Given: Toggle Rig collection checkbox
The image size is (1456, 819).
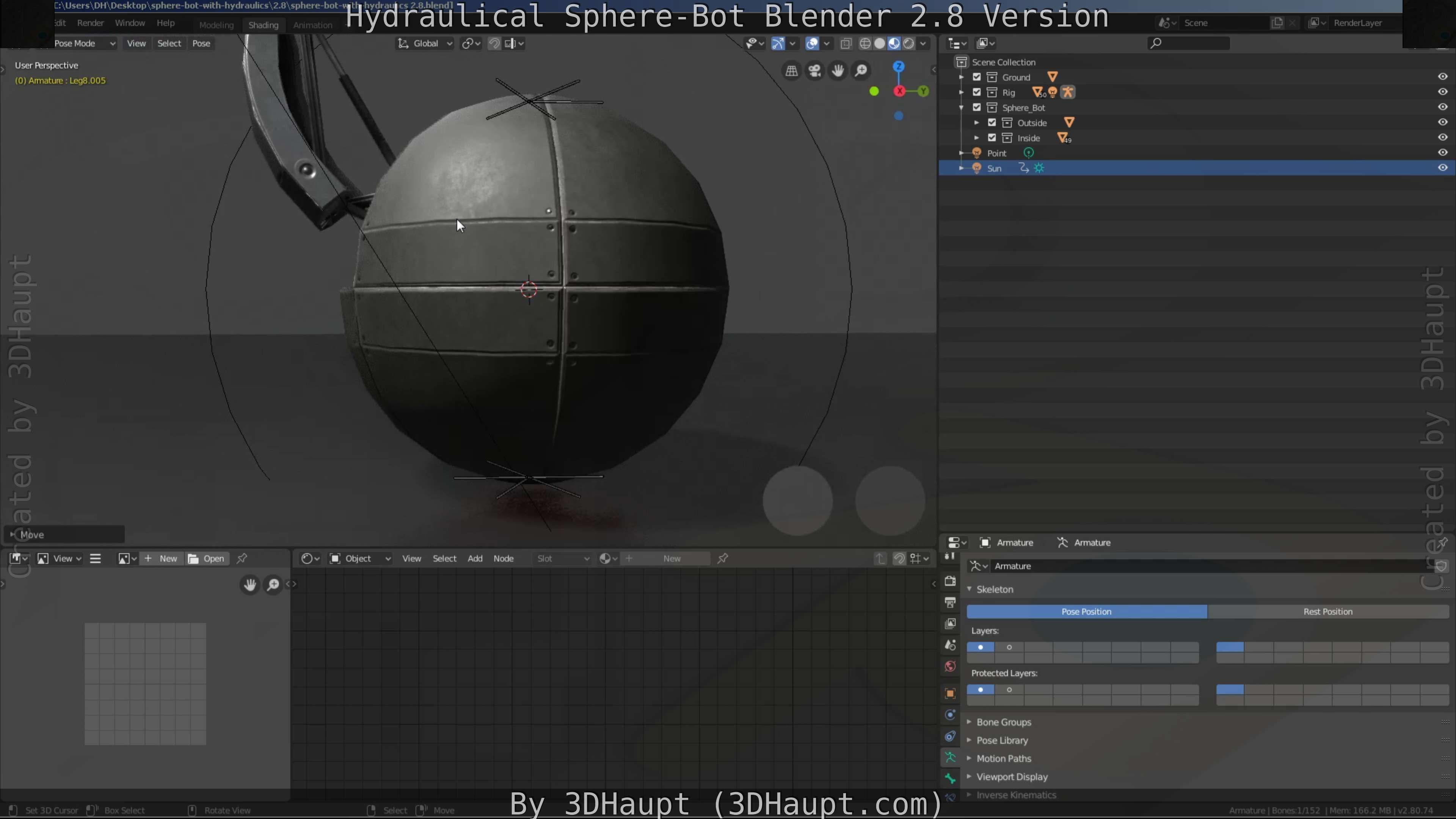Looking at the screenshot, I should pos(977,92).
